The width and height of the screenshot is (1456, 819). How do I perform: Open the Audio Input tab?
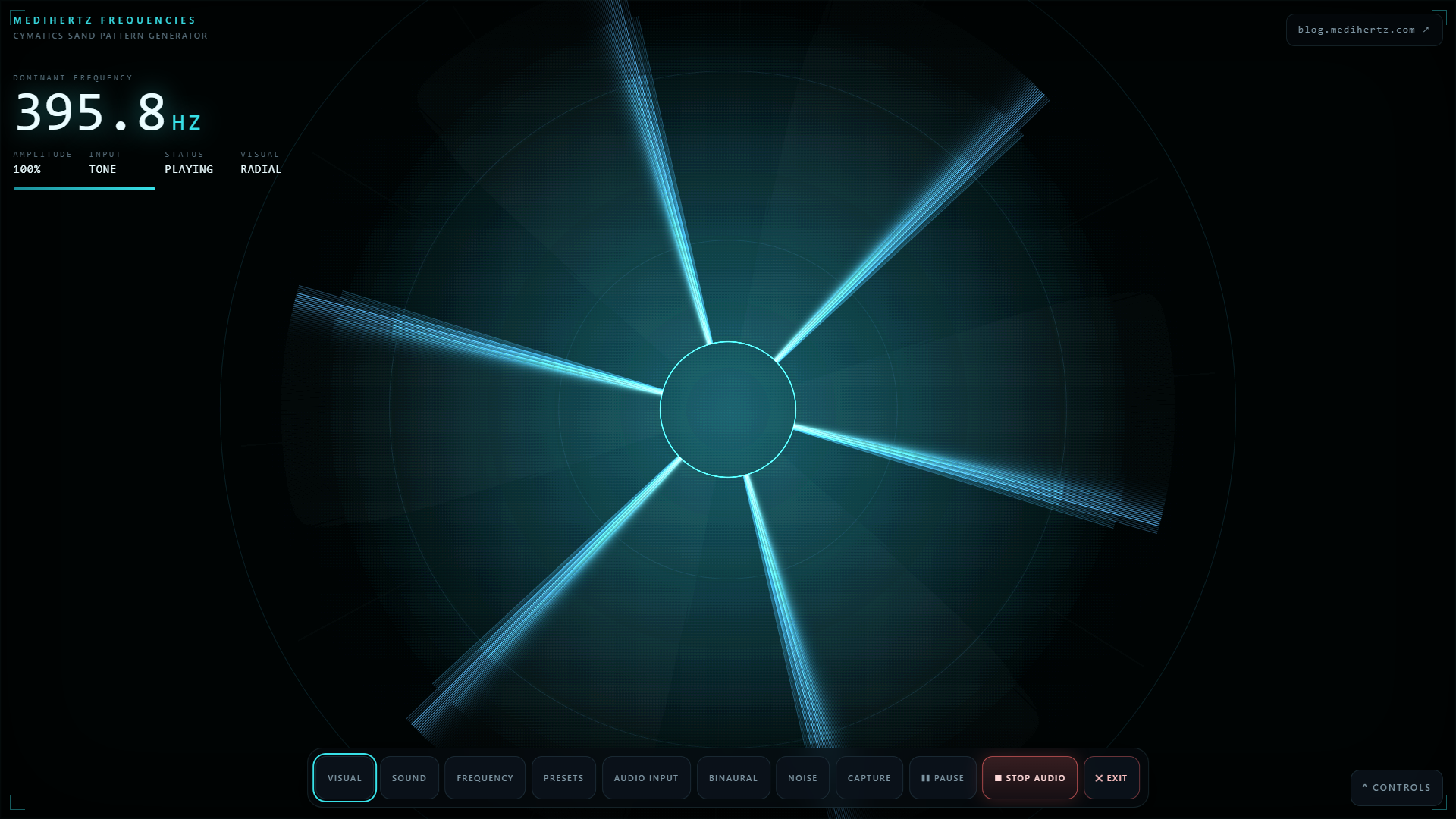point(646,777)
